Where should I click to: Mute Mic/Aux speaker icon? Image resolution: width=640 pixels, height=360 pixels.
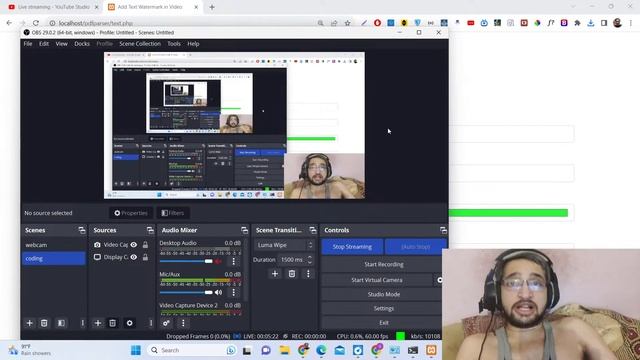(218, 292)
